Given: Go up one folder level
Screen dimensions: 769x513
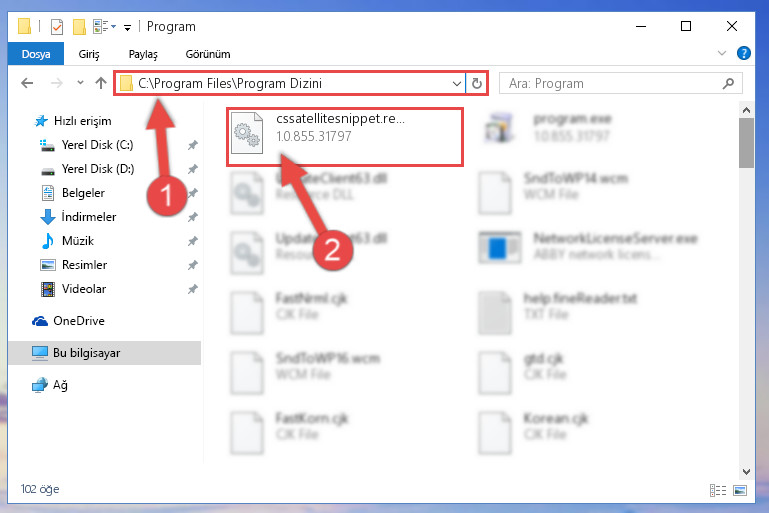Looking at the screenshot, I should (x=101, y=83).
